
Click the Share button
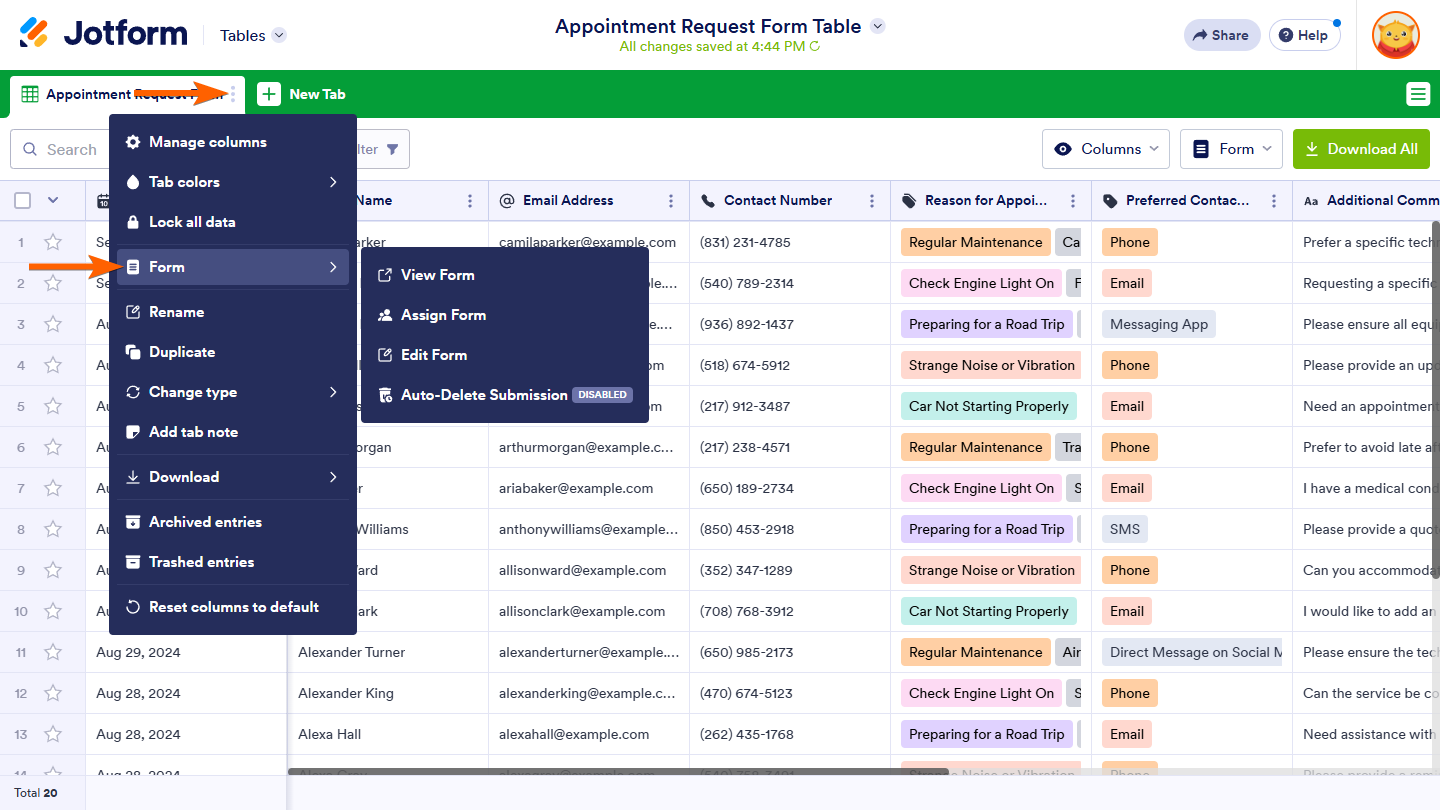1220,35
